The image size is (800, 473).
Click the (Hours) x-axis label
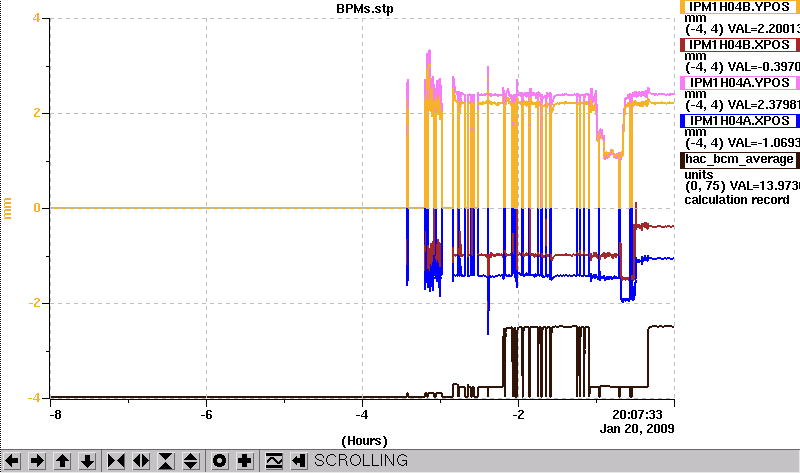click(x=364, y=441)
